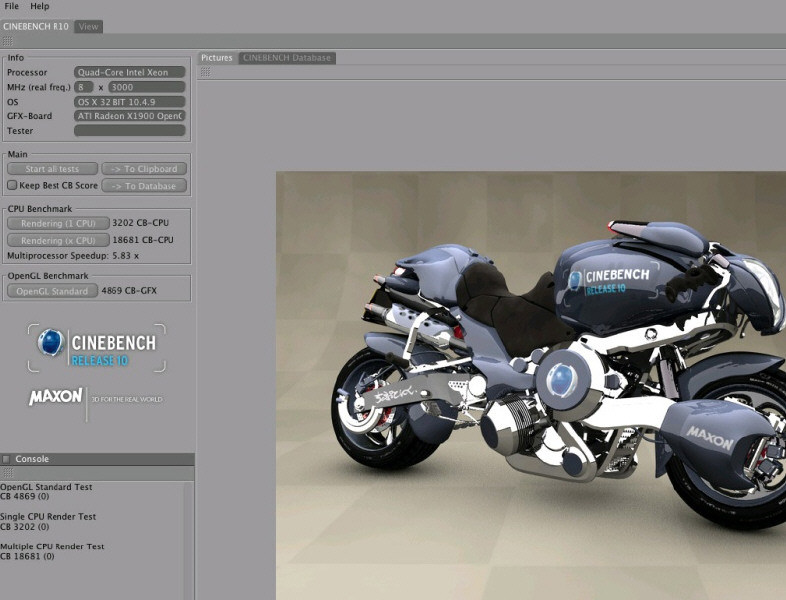Viewport: 786px width, 600px height.
Task: Run the OpenGL Standard benchmark
Action: [52, 291]
